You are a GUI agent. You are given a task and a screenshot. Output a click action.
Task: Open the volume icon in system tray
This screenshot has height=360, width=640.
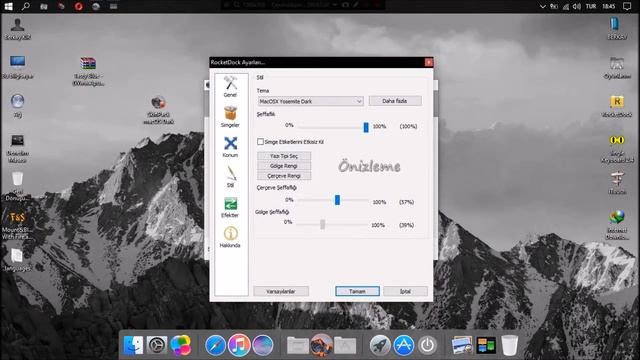577,6
